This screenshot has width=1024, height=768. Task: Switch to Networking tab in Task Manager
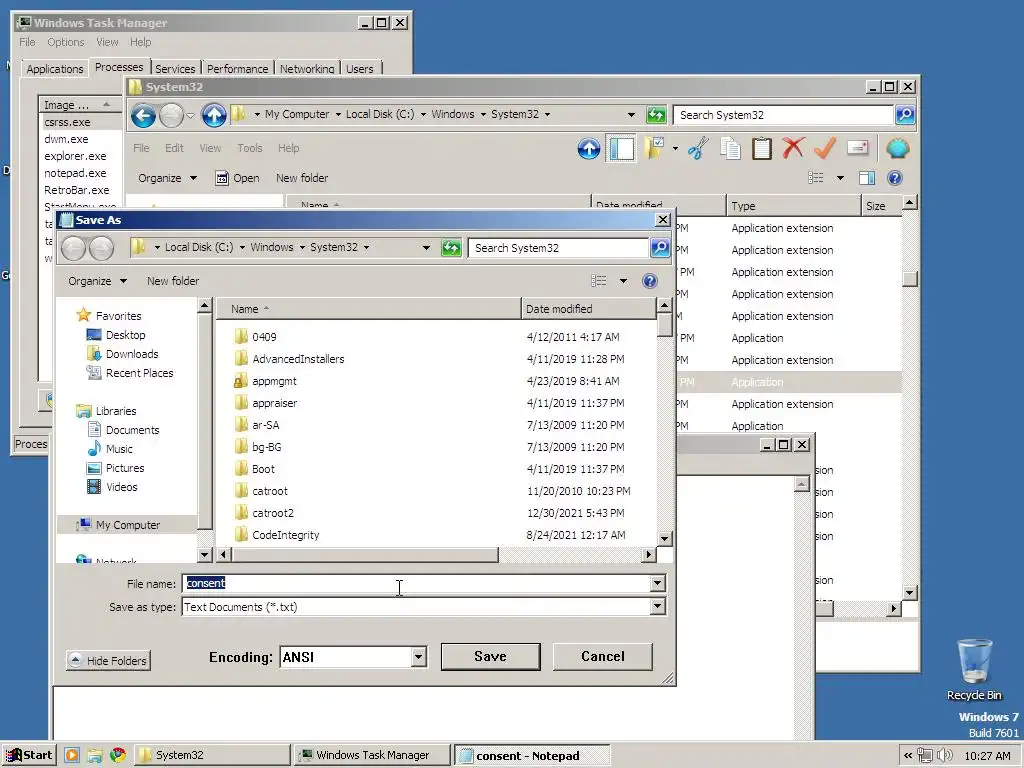[307, 69]
